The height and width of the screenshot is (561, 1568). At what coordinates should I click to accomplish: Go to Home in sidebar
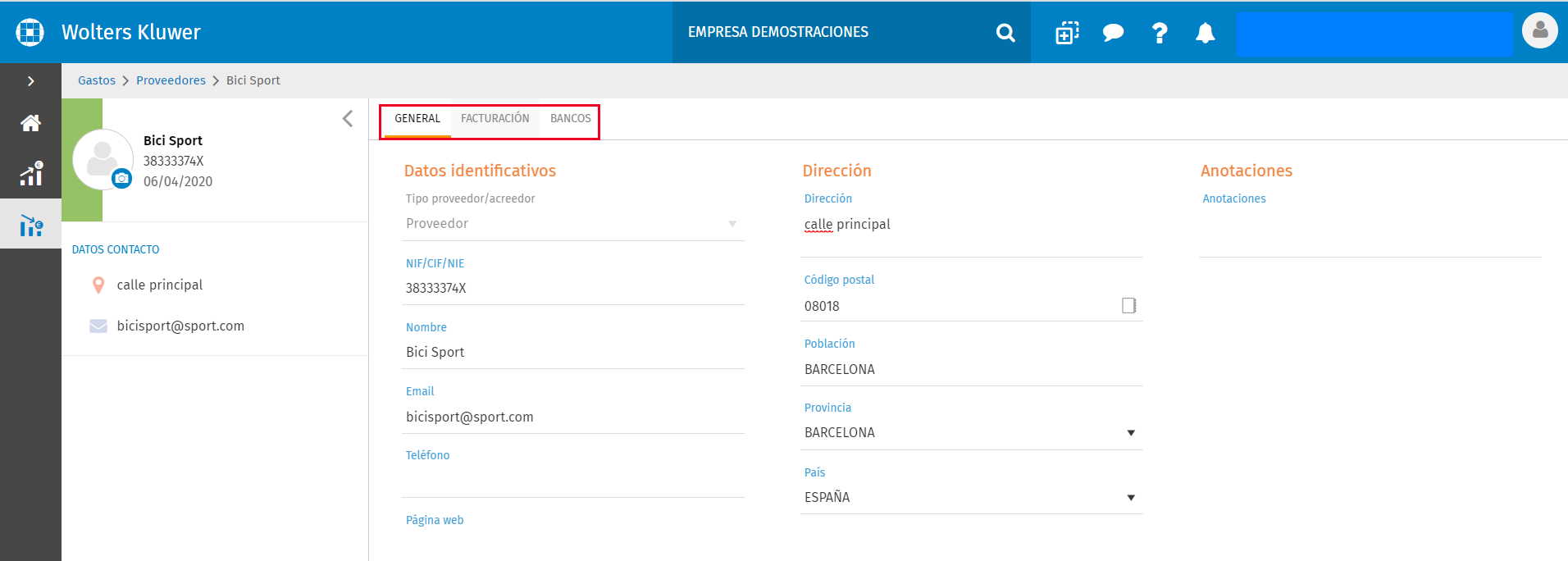click(31, 123)
